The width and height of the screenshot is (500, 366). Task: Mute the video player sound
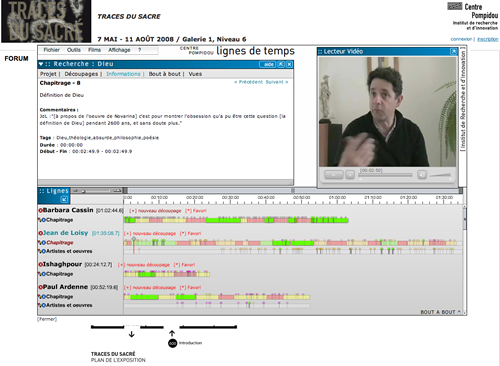pyautogui.click(x=422, y=175)
